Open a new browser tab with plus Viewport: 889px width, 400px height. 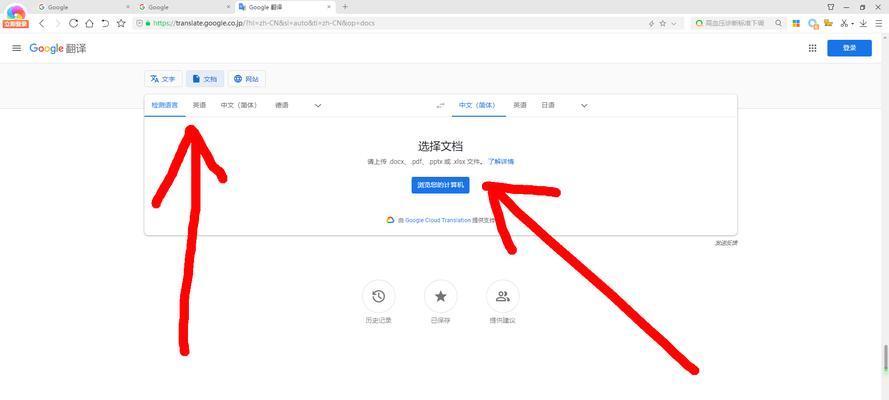[x=345, y=7]
